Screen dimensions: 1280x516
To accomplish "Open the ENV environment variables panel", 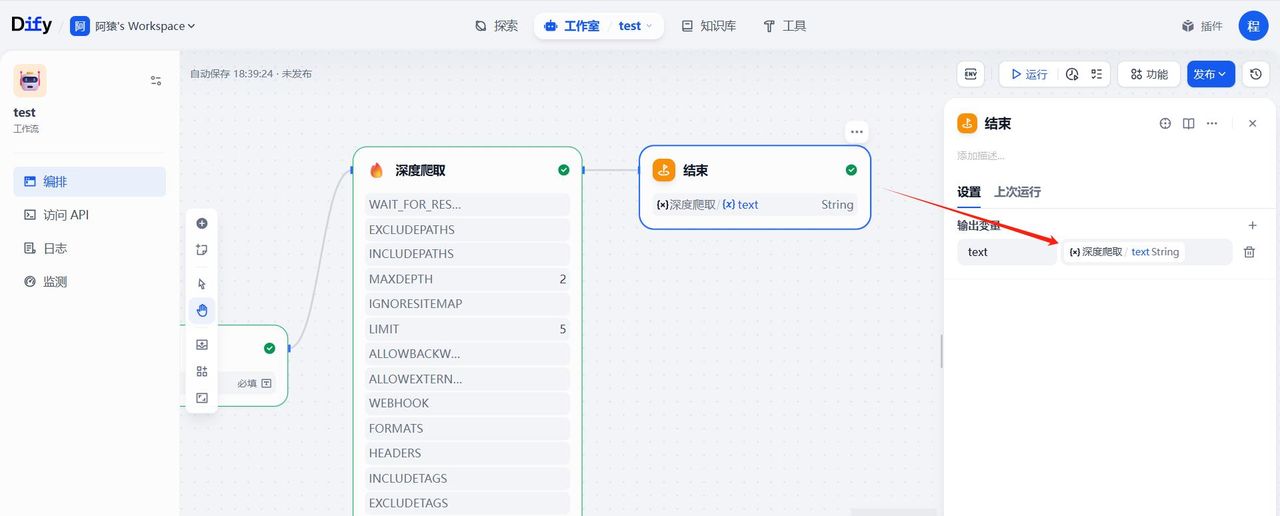I will coord(970,74).
